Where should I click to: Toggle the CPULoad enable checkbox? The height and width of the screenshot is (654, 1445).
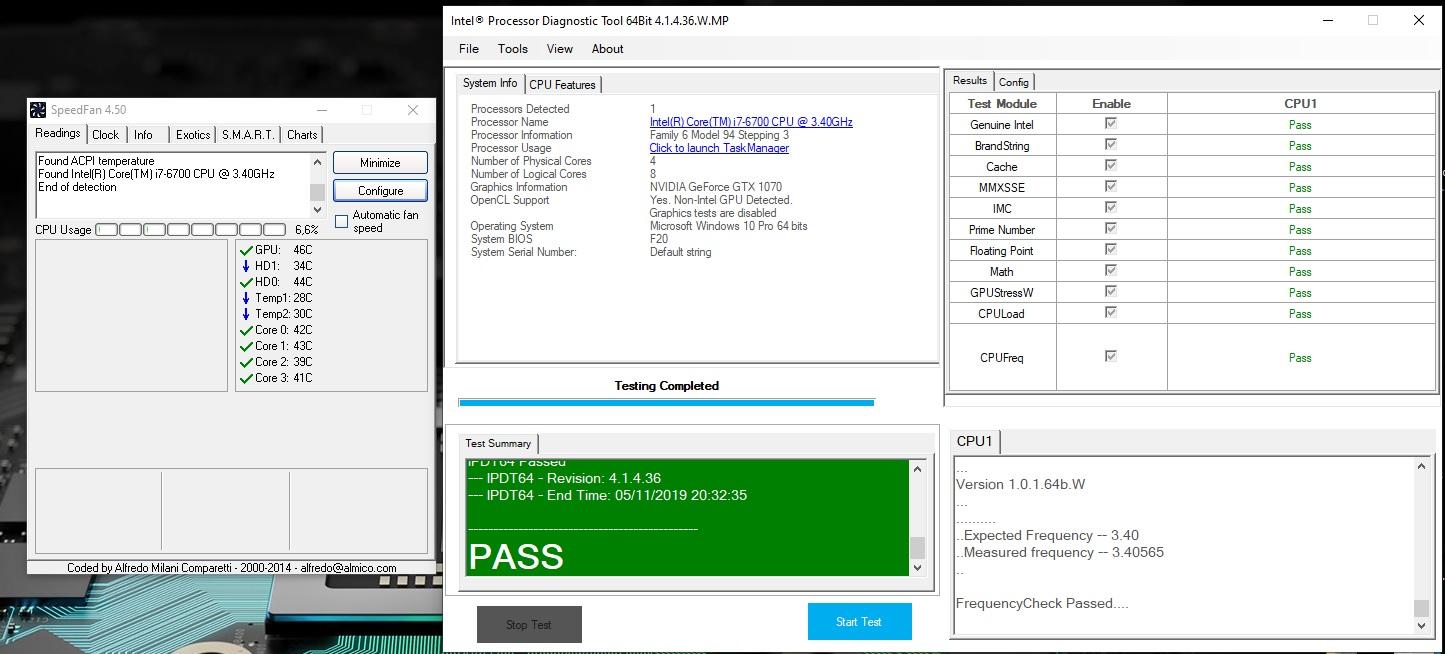(x=1110, y=312)
